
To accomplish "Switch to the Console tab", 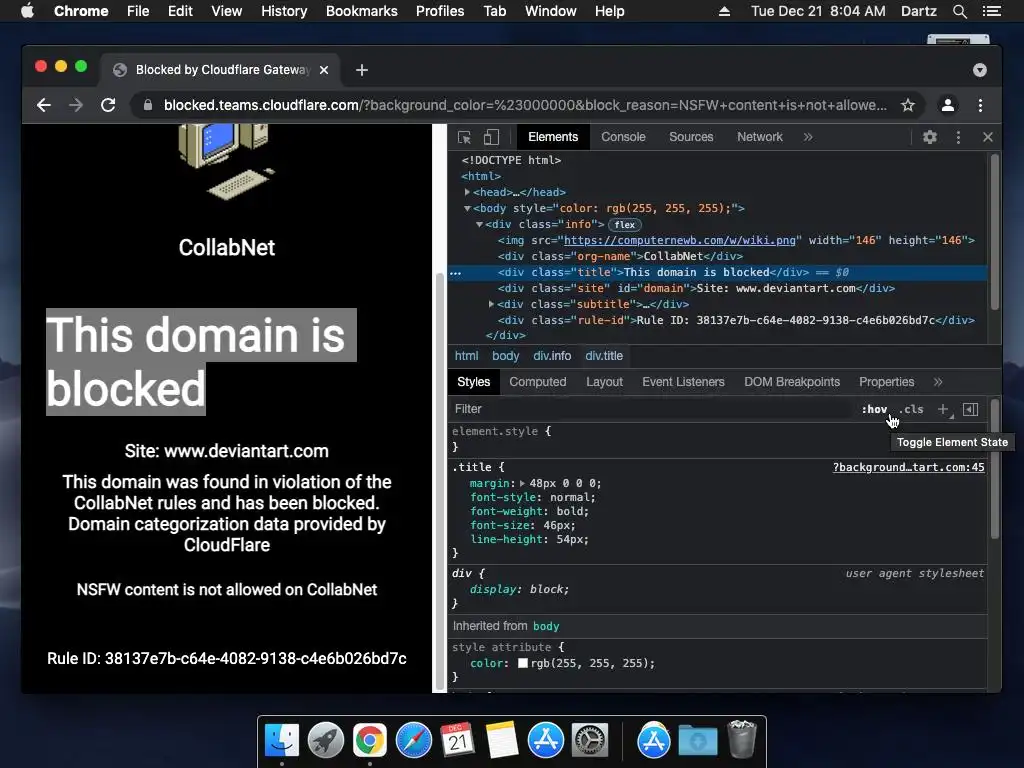I will [x=623, y=137].
